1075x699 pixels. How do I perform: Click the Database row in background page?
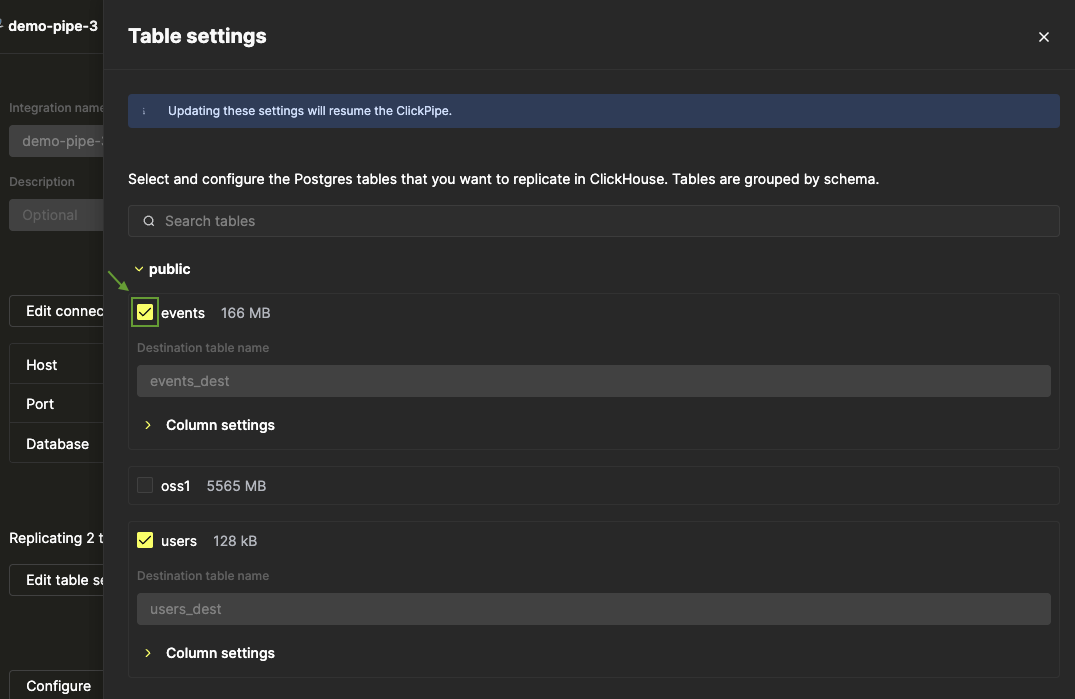(x=56, y=443)
